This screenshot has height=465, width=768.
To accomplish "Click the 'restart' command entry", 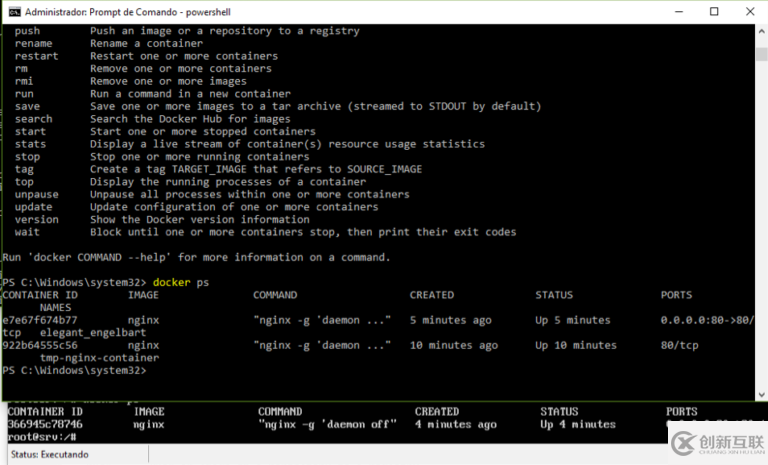I will coord(36,56).
